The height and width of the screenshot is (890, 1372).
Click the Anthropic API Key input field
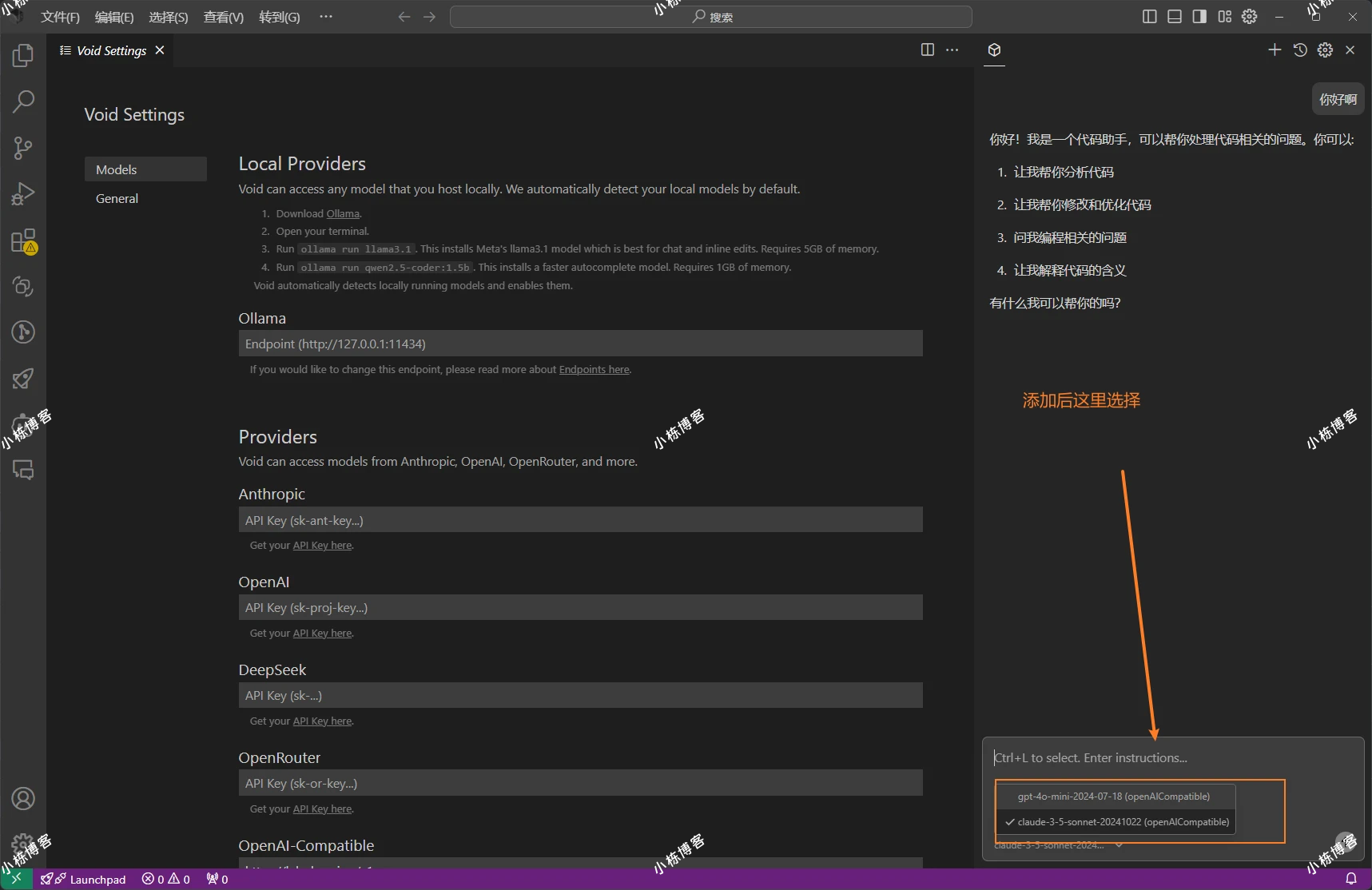pos(580,520)
